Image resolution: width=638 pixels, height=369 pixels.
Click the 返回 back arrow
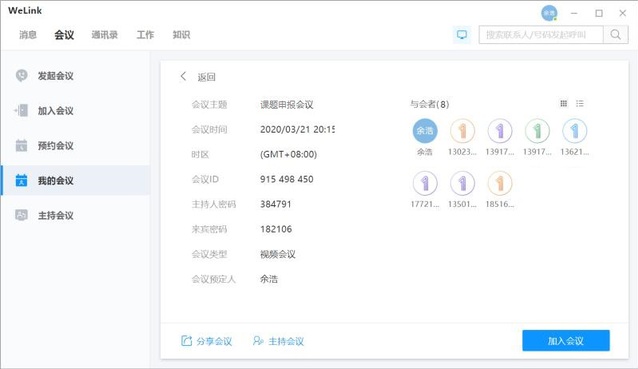tap(184, 76)
